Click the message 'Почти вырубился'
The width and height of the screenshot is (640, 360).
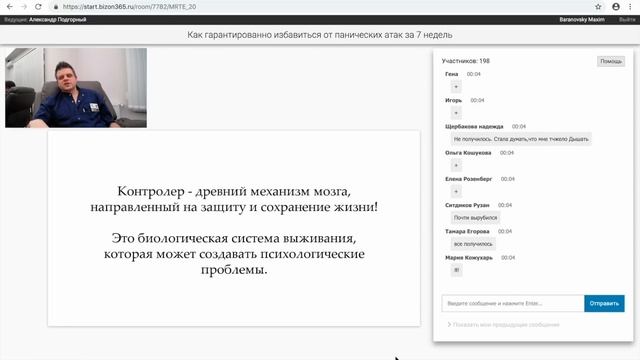point(476,218)
